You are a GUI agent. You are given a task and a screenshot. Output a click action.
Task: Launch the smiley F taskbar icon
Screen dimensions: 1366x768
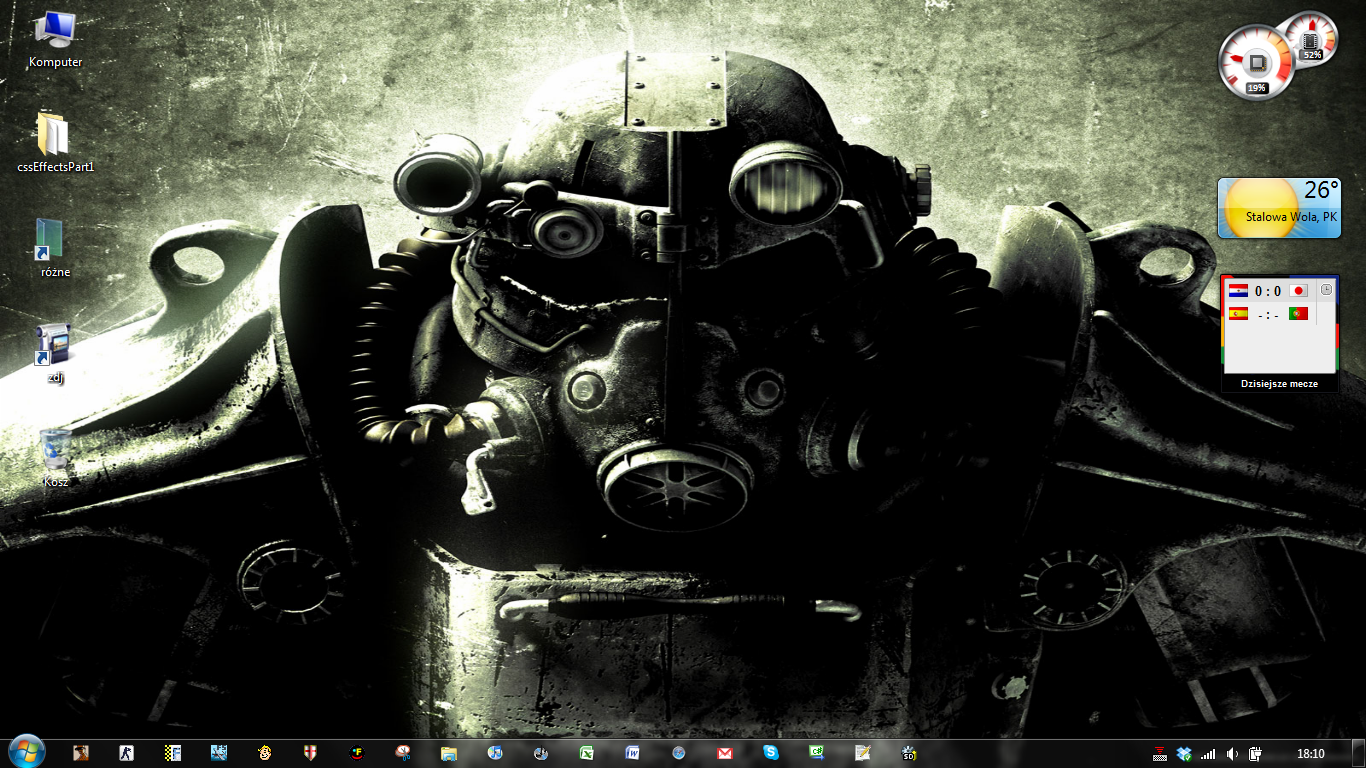356,753
